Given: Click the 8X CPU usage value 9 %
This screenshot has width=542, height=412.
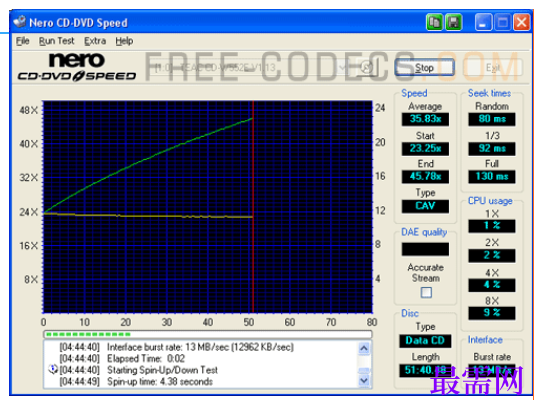Looking at the screenshot, I should point(492,313).
